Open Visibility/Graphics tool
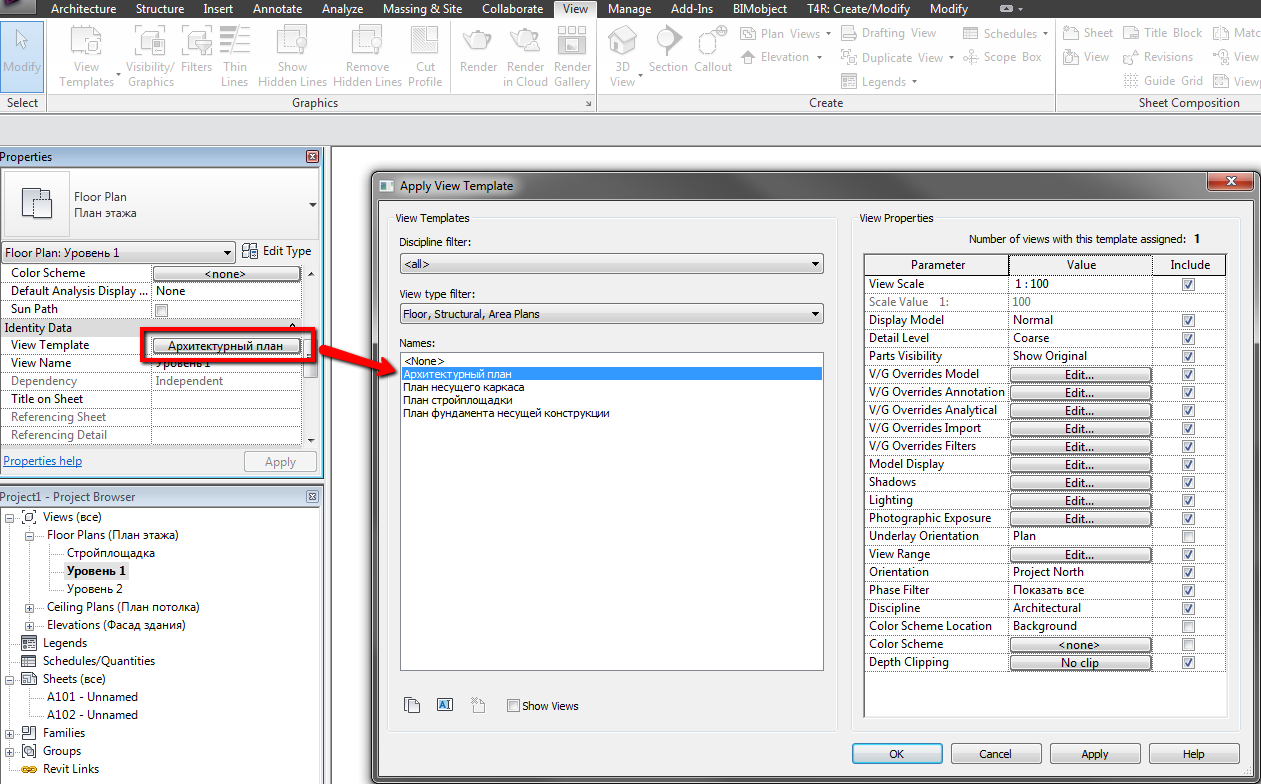Viewport: 1261px width, 784px height. pyautogui.click(x=150, y=55)
